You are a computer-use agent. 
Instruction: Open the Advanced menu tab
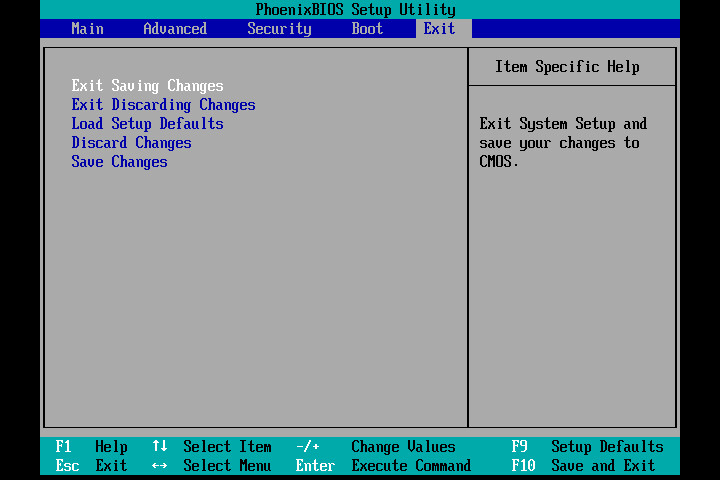pyautogui.click(x=175, y=28)
